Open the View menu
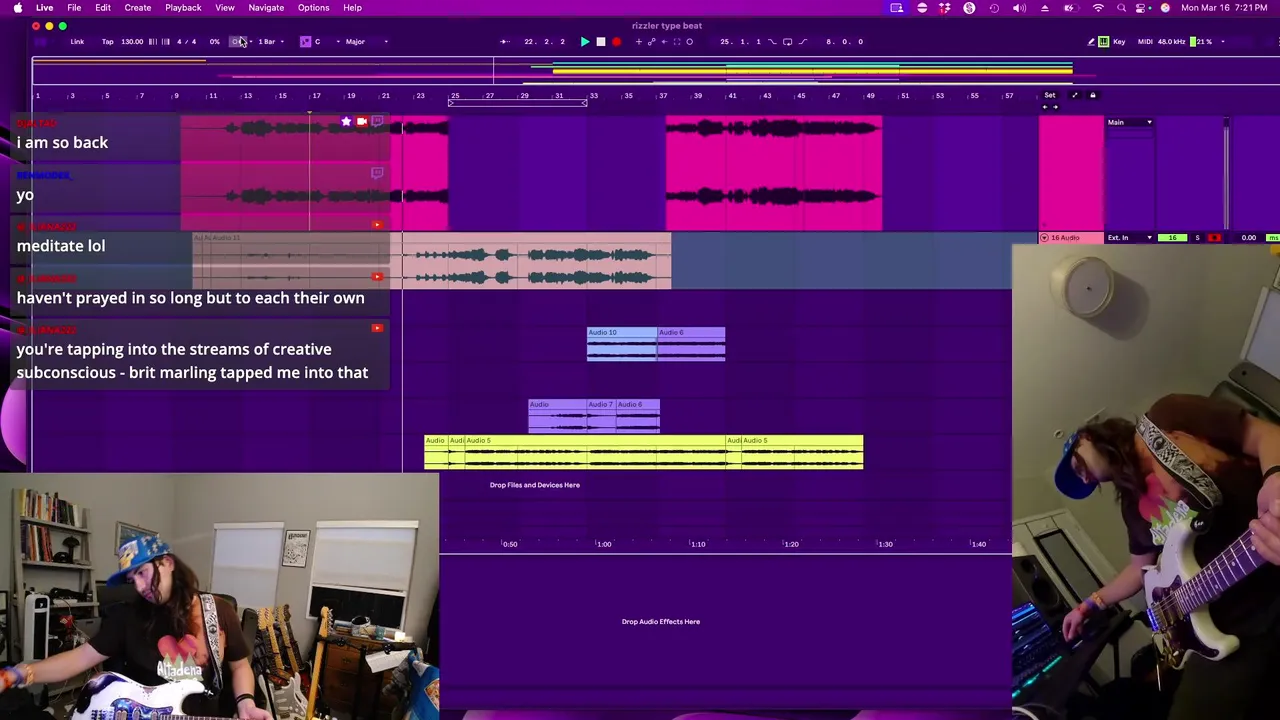The height and width of the screenshot is (720, 1280). click(225, 8)
